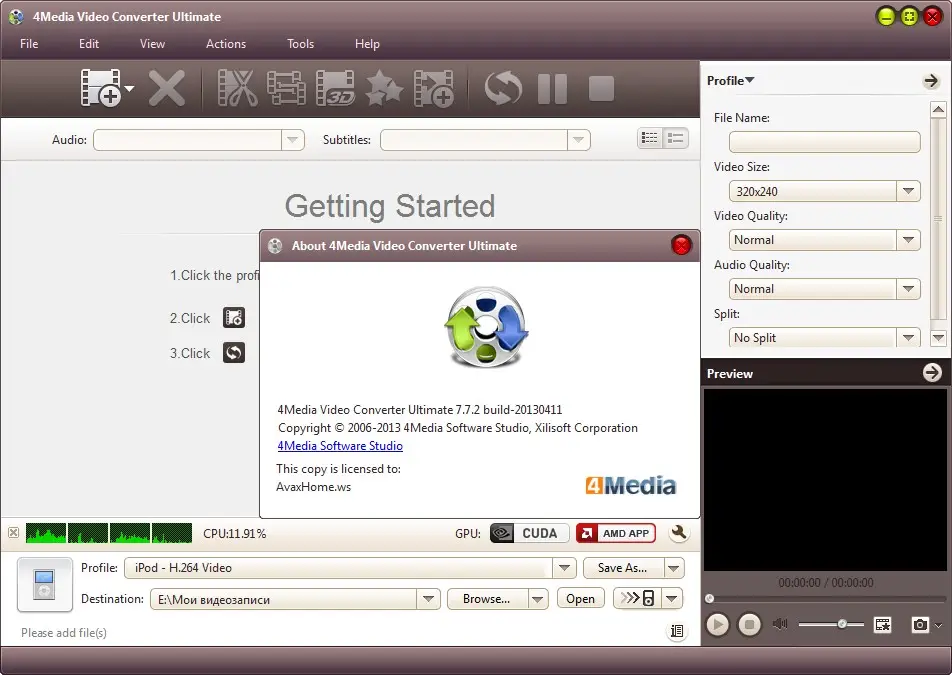952x675 pixels.
Task: Open the File menu
Action: [29, 44]
